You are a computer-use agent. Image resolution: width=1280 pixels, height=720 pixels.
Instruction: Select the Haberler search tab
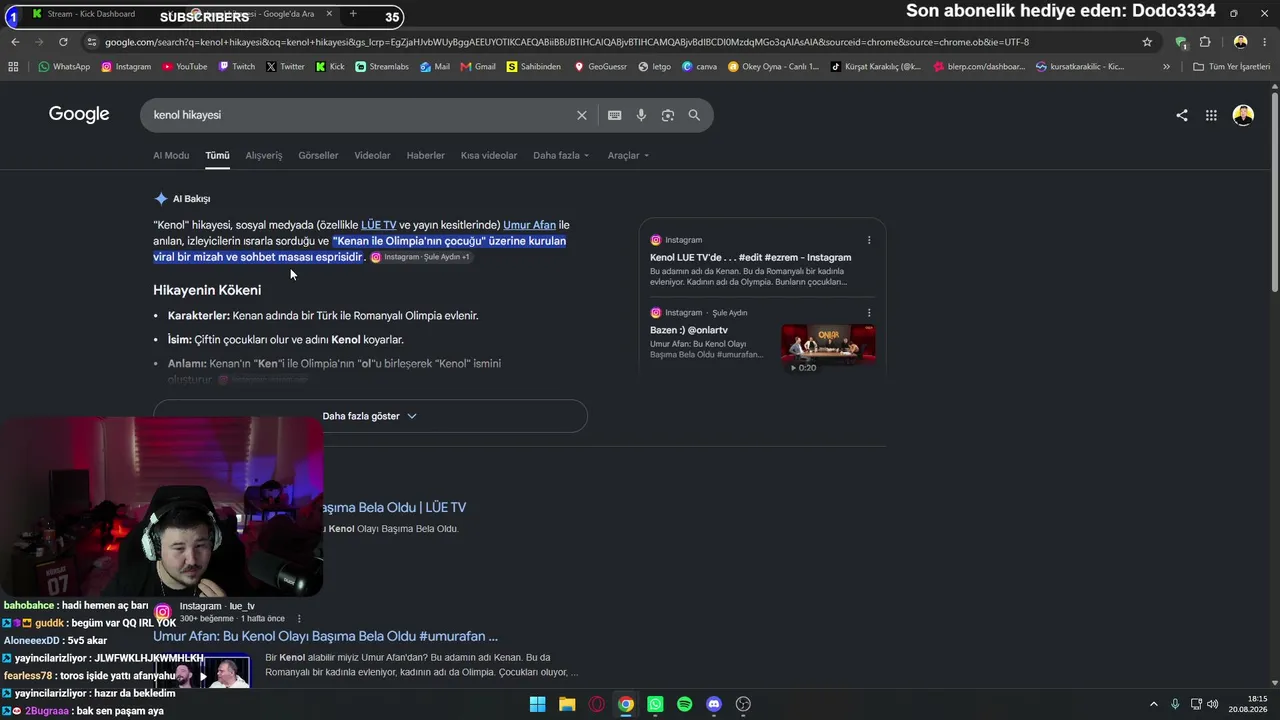point(425,156)
